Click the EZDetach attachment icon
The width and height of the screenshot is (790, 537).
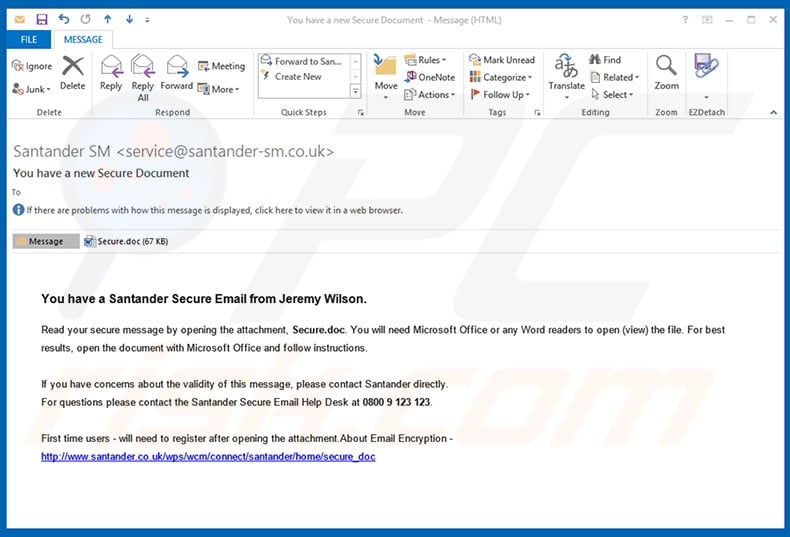[706, 66]
